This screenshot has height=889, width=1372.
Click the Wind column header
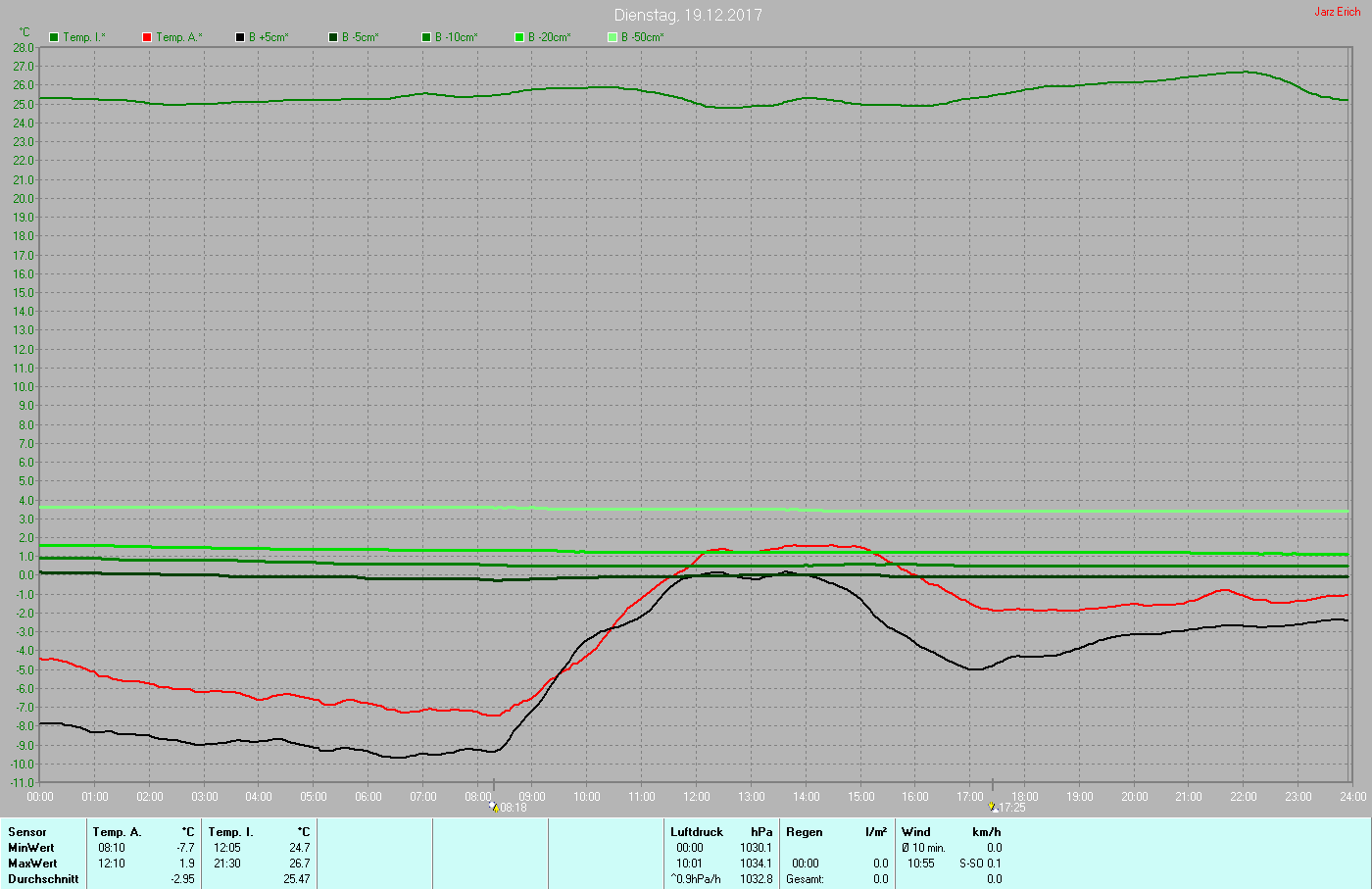(x=916, y=832)
